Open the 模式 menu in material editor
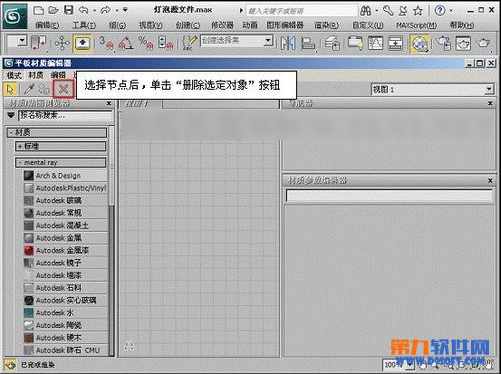Screen dimensions: 501x374 pos(14,75)
